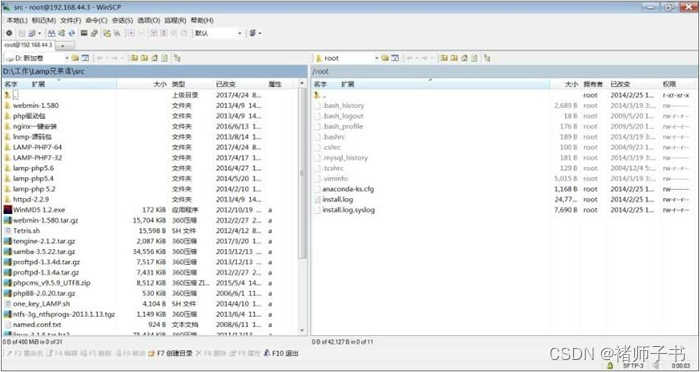700x372 pixels.
Task: Click the local panel's filter icon
Action: click(x=85, y=58)
